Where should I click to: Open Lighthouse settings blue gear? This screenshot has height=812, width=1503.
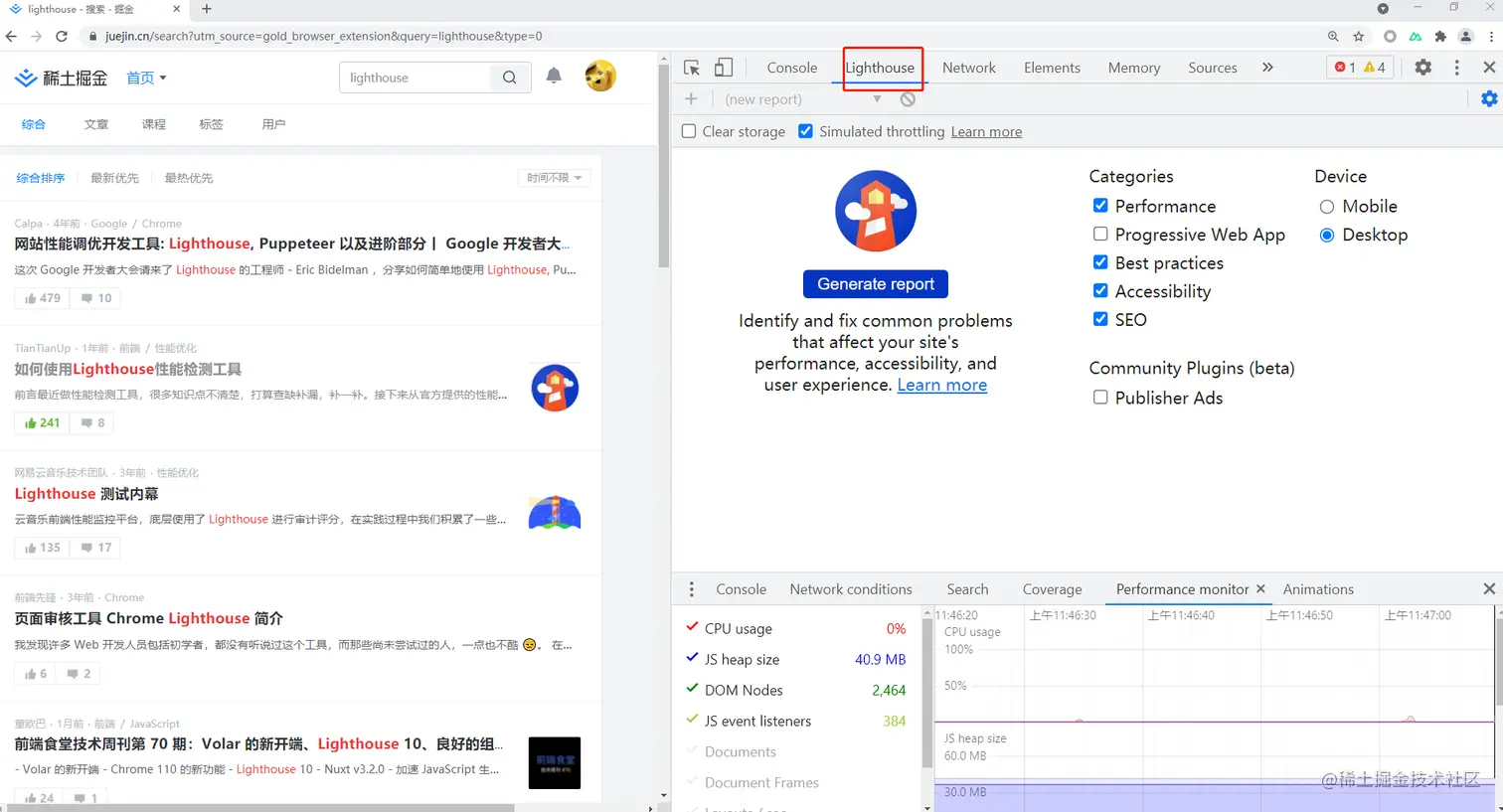coord(1489,98)
